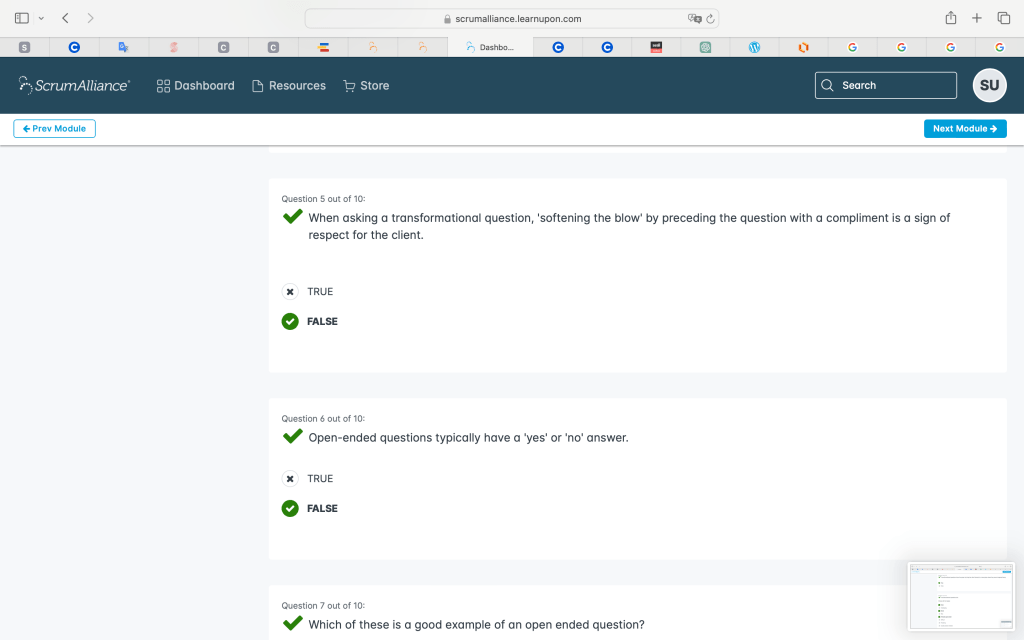Go to the Prev Module
Viewport: 1024px width, 640px height.
pos(55,129)
